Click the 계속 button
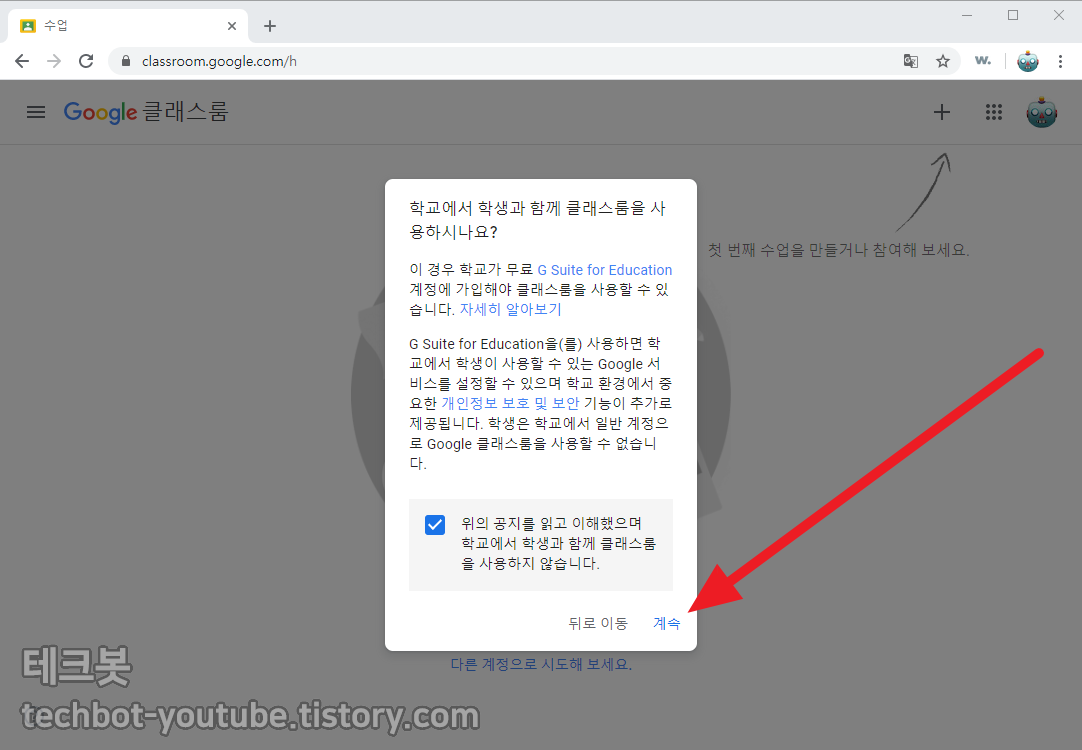 [667, 623]
